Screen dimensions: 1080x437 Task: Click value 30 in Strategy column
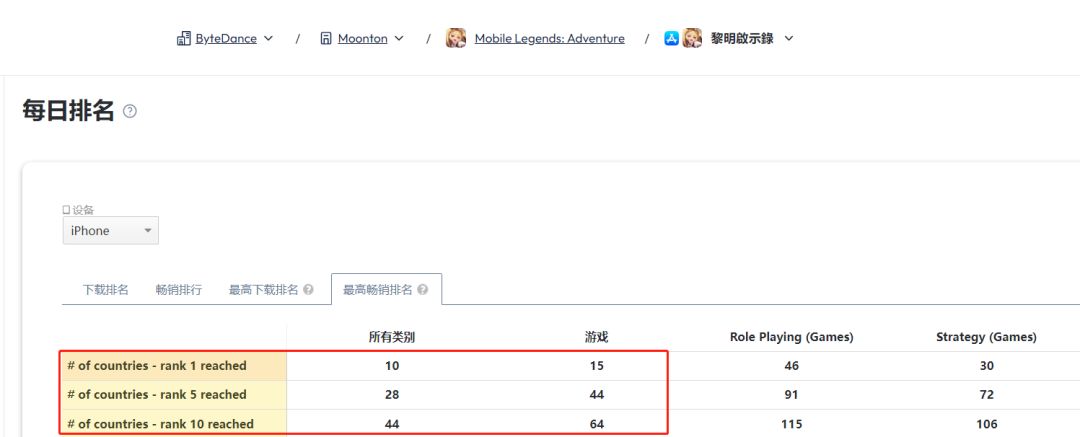(986, 366)
